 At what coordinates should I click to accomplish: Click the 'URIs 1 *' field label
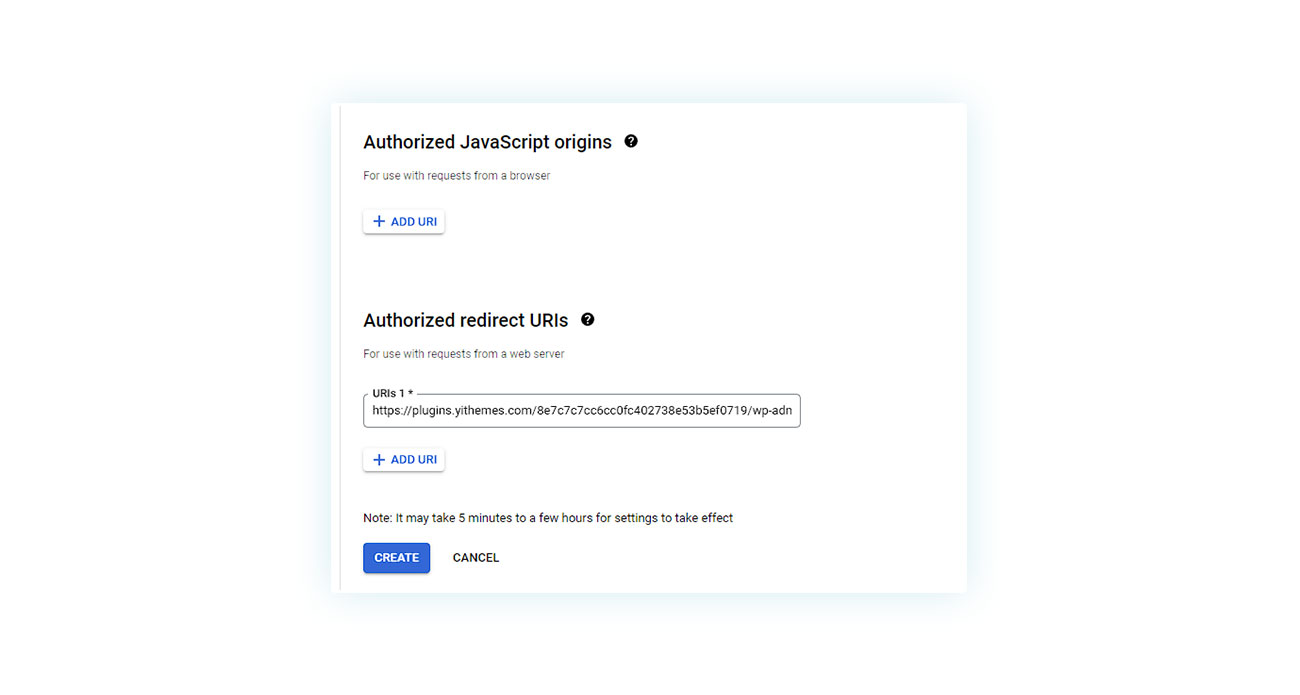(393, 394)
